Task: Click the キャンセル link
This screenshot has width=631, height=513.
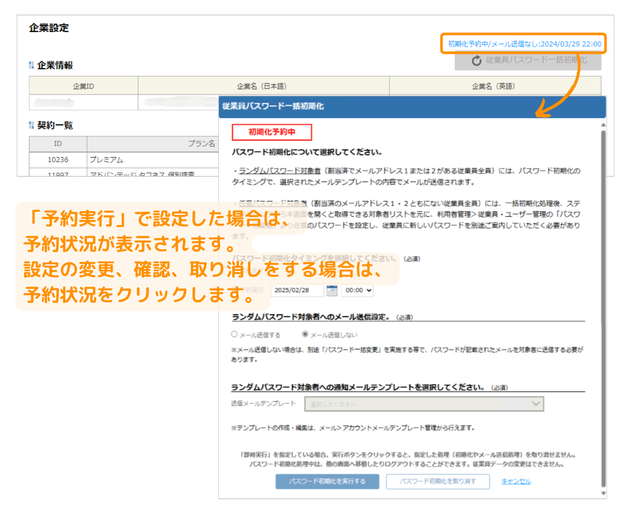Action: [x=516, y=481]
